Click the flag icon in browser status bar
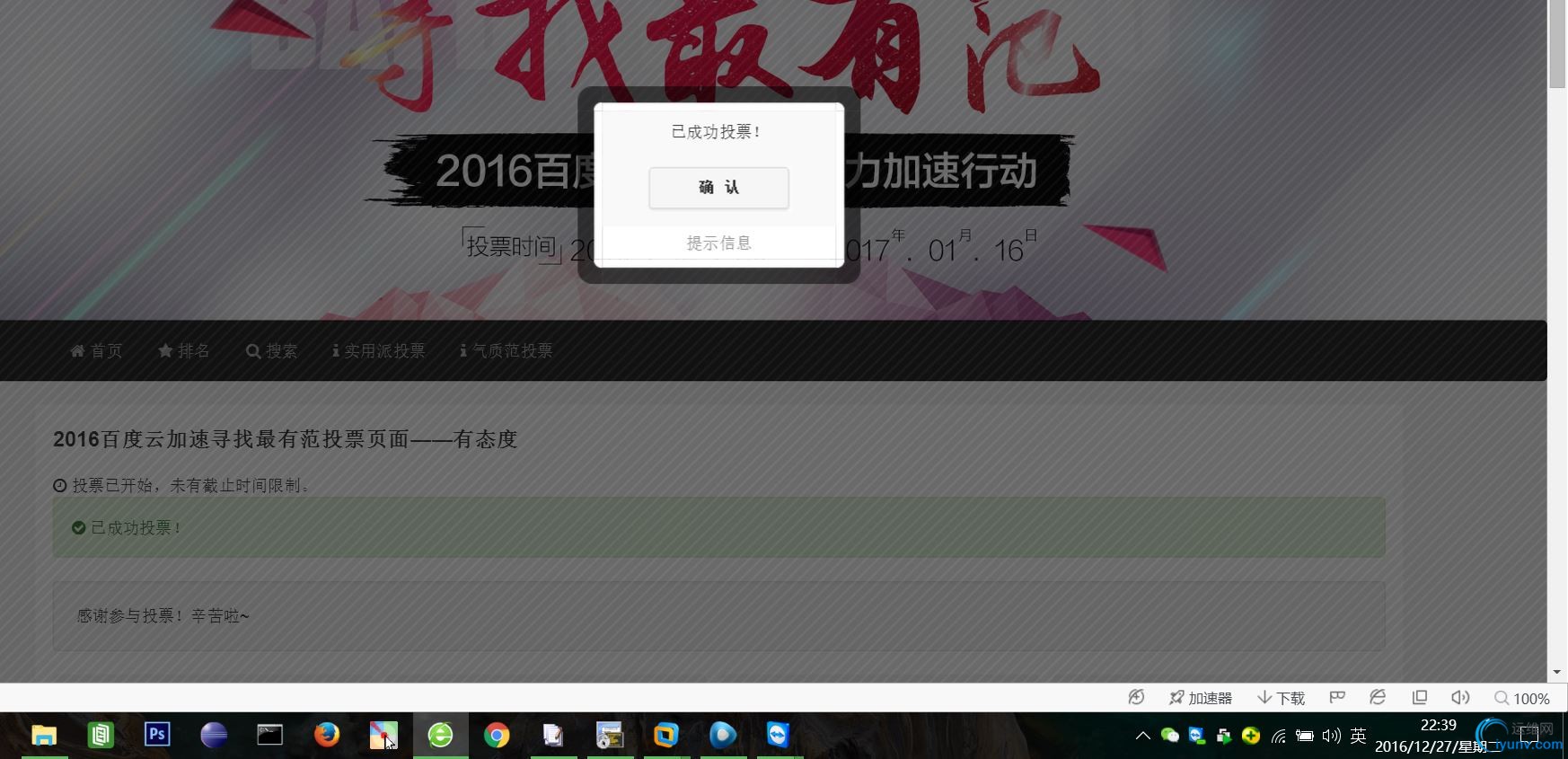 tap(1337, 698)
